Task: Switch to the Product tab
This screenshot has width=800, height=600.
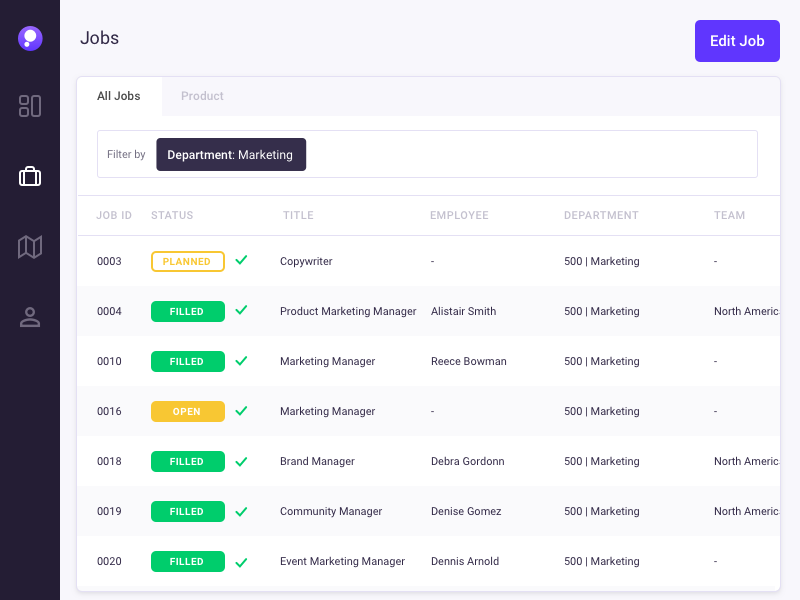Action: click(202, 96)
